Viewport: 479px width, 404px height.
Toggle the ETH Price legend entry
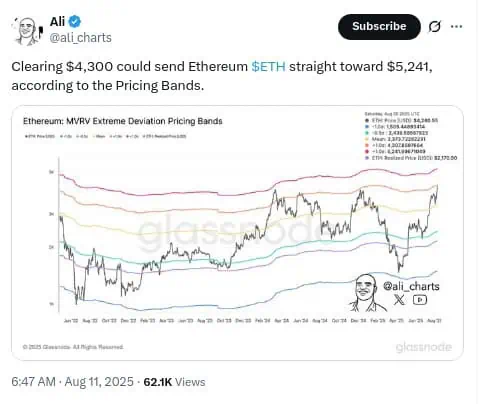pyautogui.click(x=40, y=136)
